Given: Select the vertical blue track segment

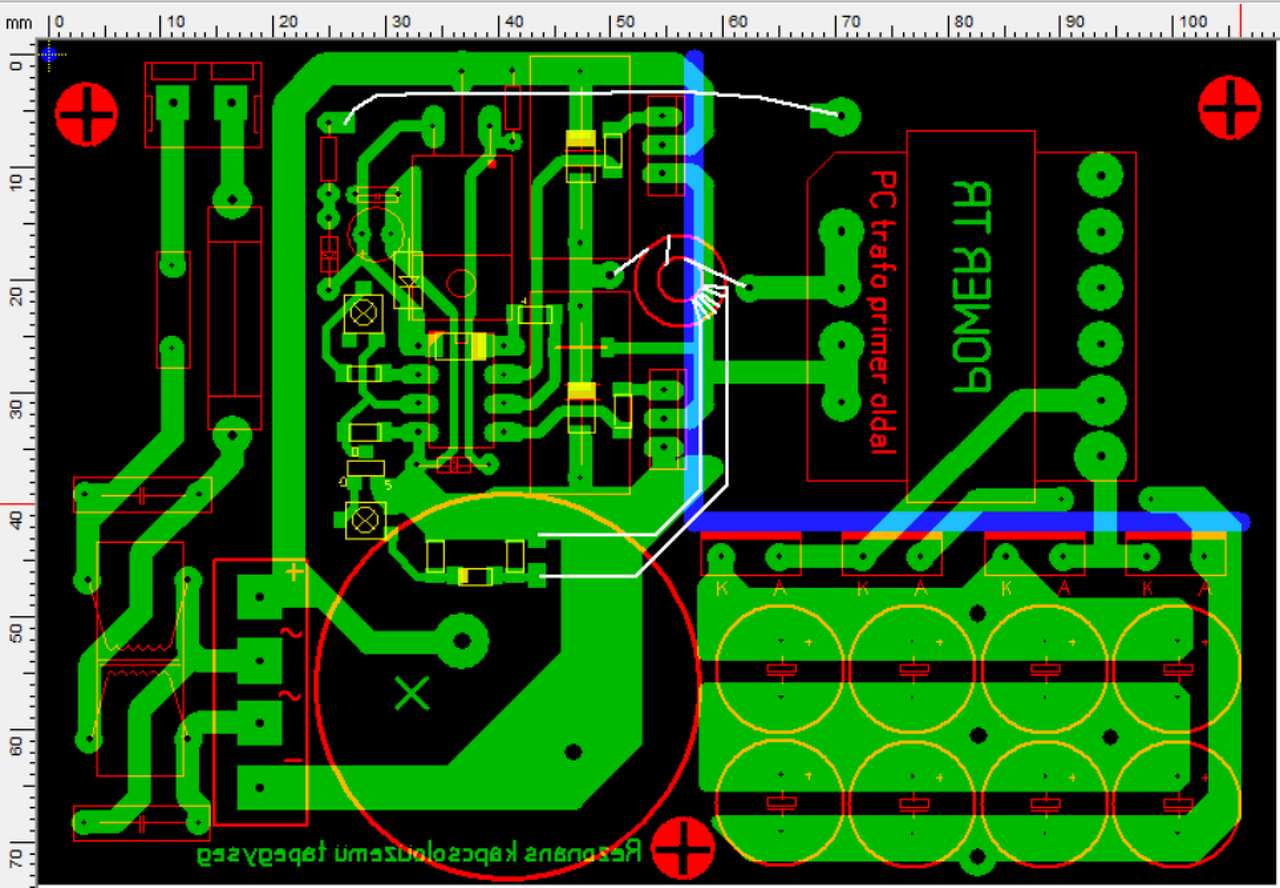Looking at the screenshot, I should tap(694, 288).
